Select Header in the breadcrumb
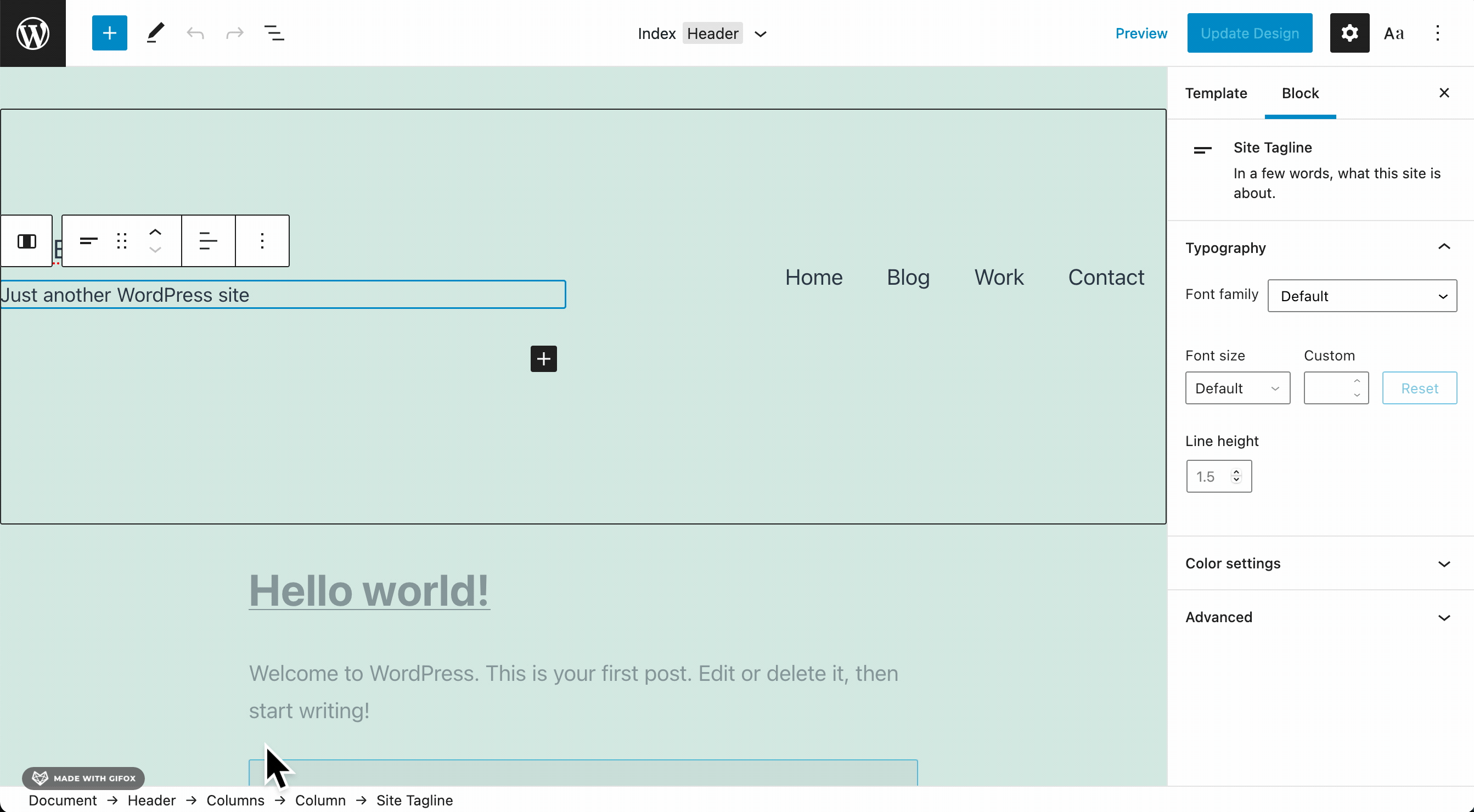Viewport: 1474px width, 812px height. pos(151,800)
